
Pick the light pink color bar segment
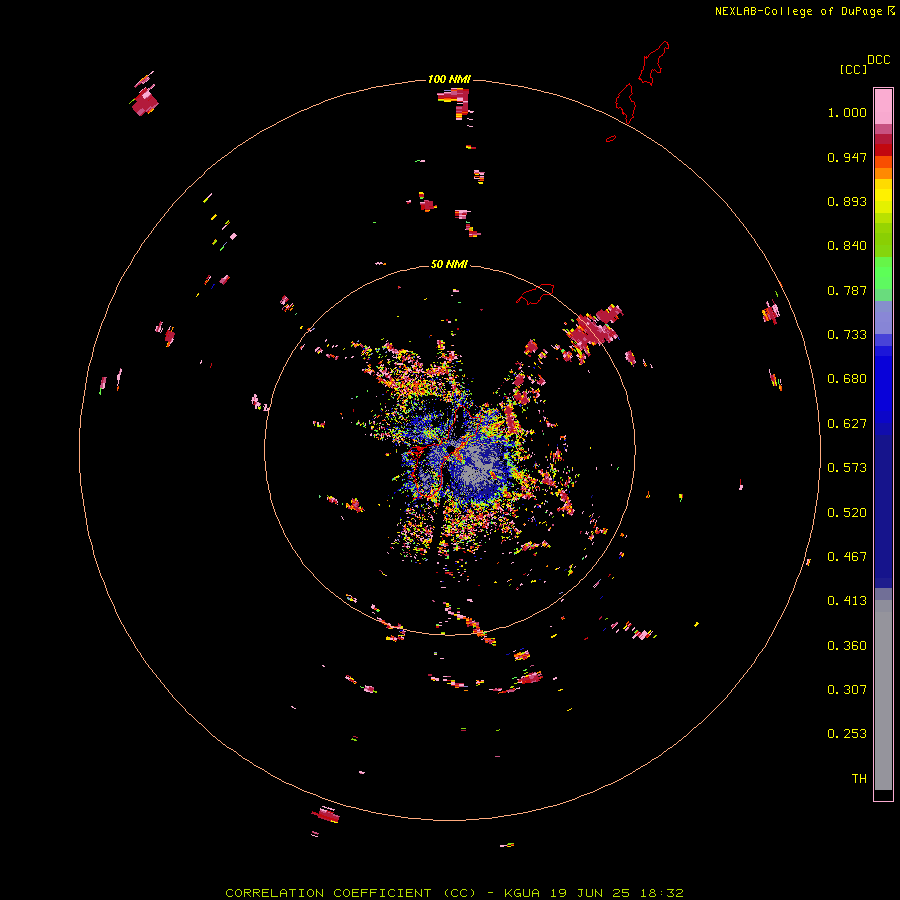tap(883, 107)
